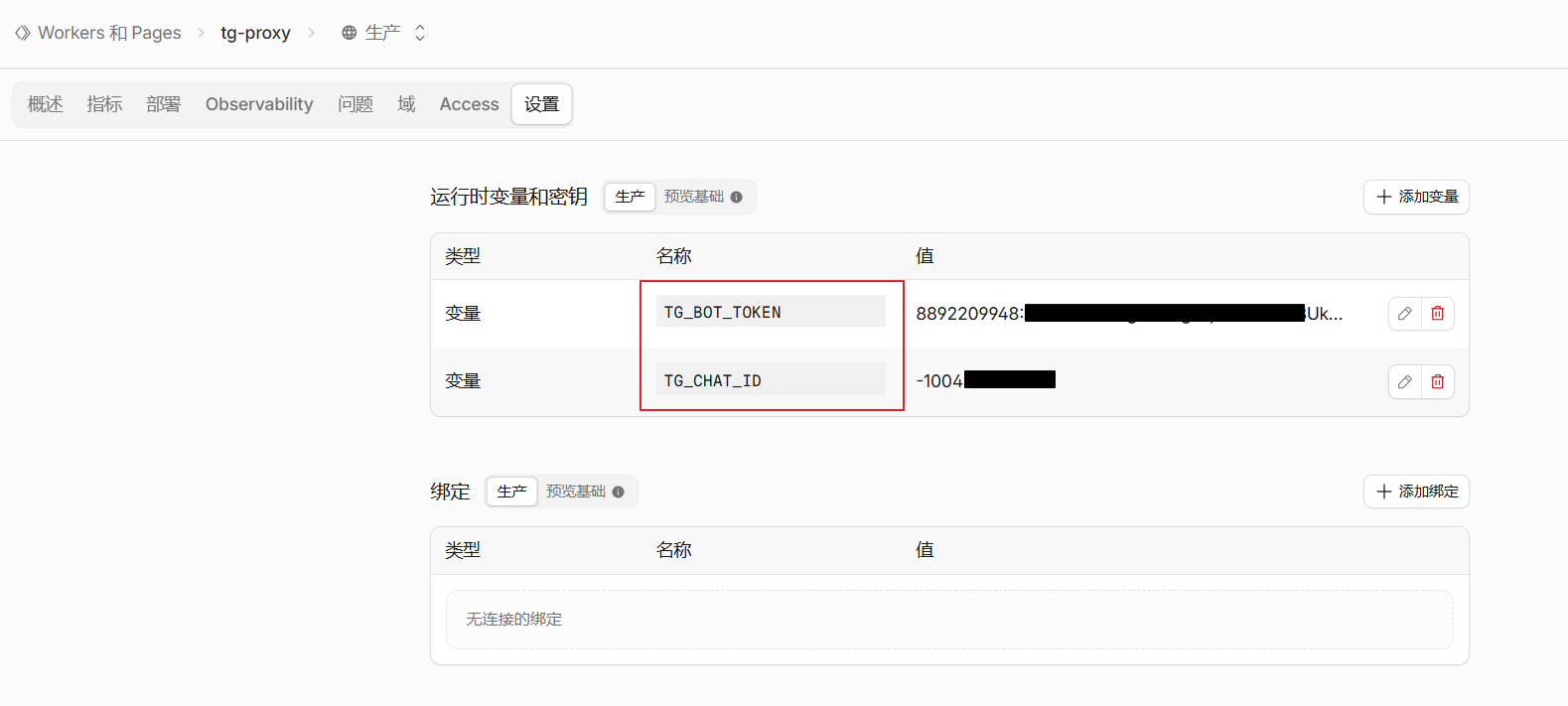Click the TG_CHAT_ID variable name
The height and width of the screenshot is (706, 1568).
712,380
